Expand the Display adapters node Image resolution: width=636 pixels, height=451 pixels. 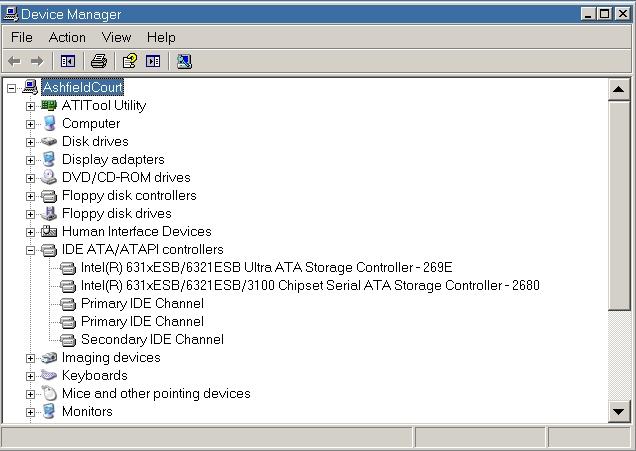[30, 160]
